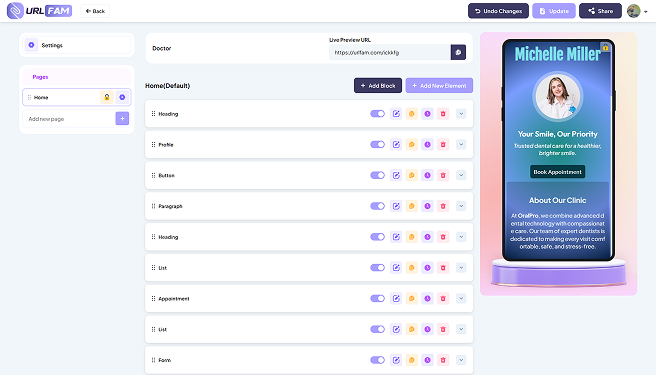Toggle the List switch below Appointment row
Viewport: 656px width, 375px height.
[x=377, y=329]
